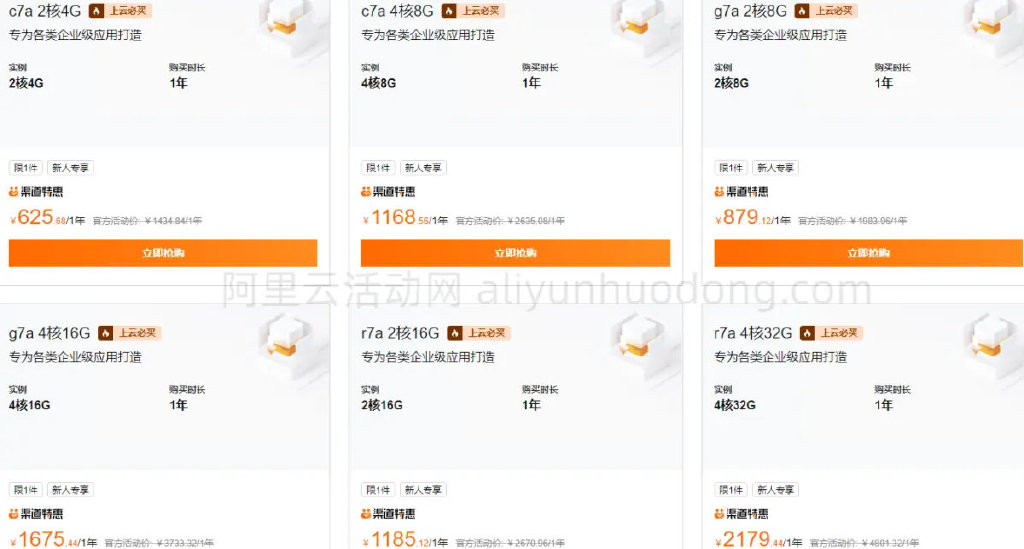Click the 上云必买 badge on r7a 4核32G
1024x549 pixels.
831,334
